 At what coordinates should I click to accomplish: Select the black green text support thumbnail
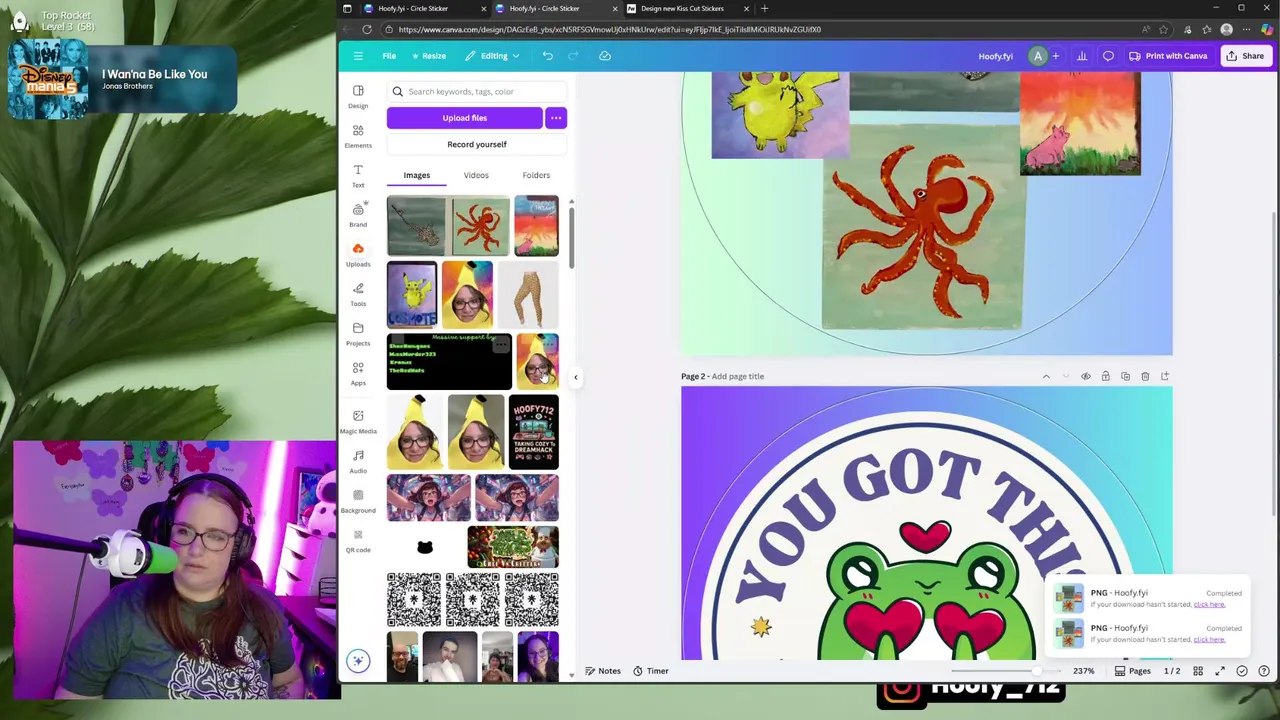click(x=449, y=361)
